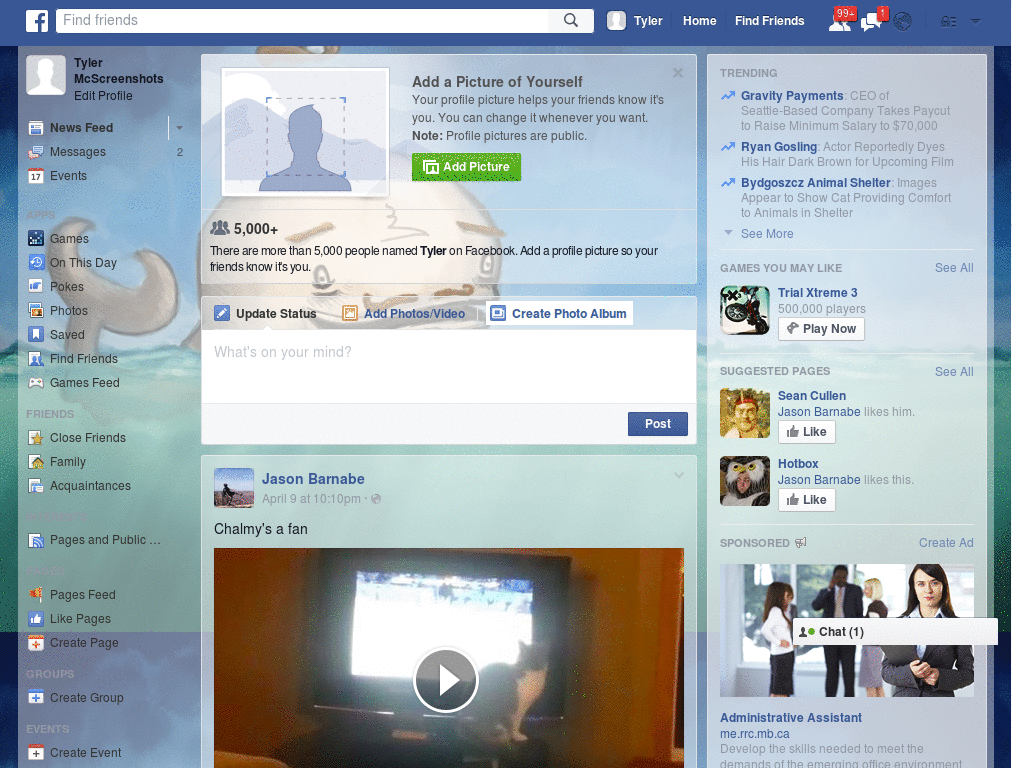Click Jason Barnabe's post avatar thumbnail

(234, 488)
